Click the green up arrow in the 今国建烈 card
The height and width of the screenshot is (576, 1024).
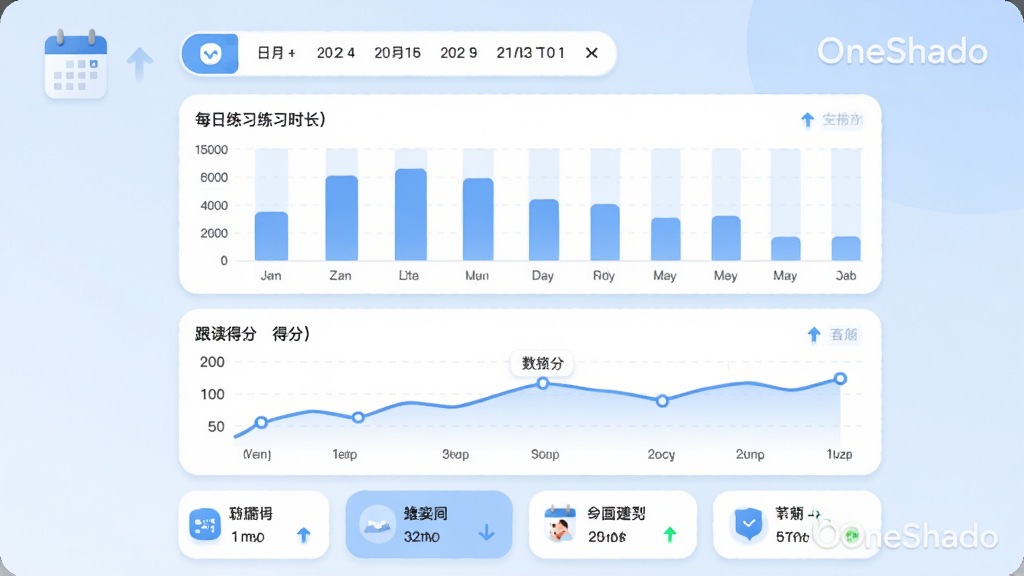[x=669, y=535]
